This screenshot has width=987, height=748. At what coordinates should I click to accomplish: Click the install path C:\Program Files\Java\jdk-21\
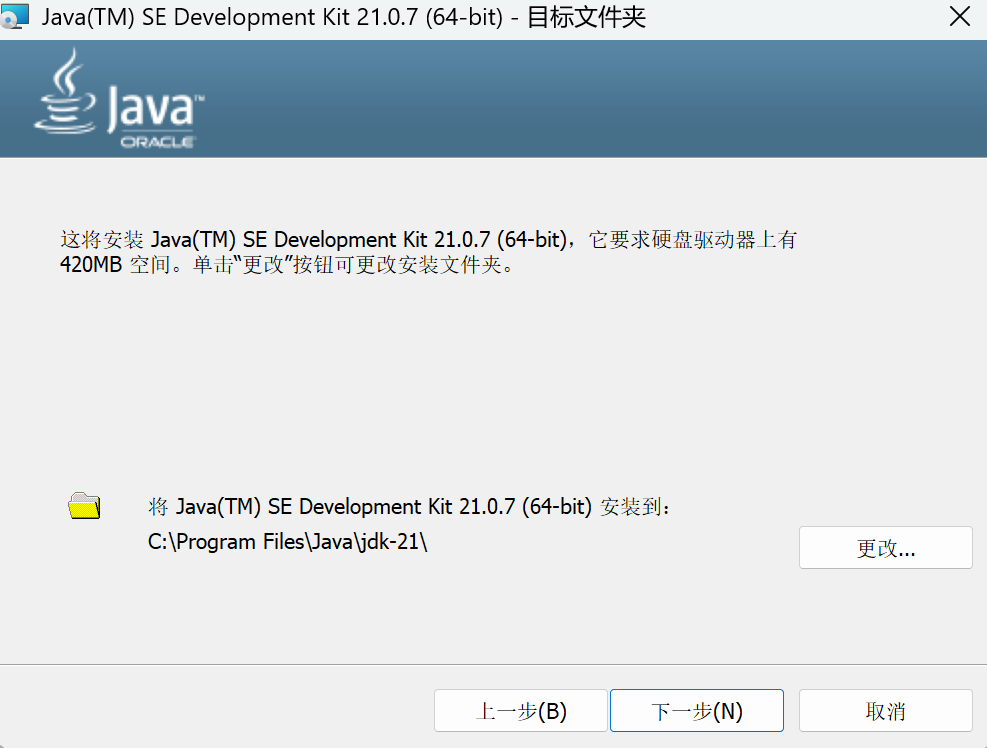287,541
